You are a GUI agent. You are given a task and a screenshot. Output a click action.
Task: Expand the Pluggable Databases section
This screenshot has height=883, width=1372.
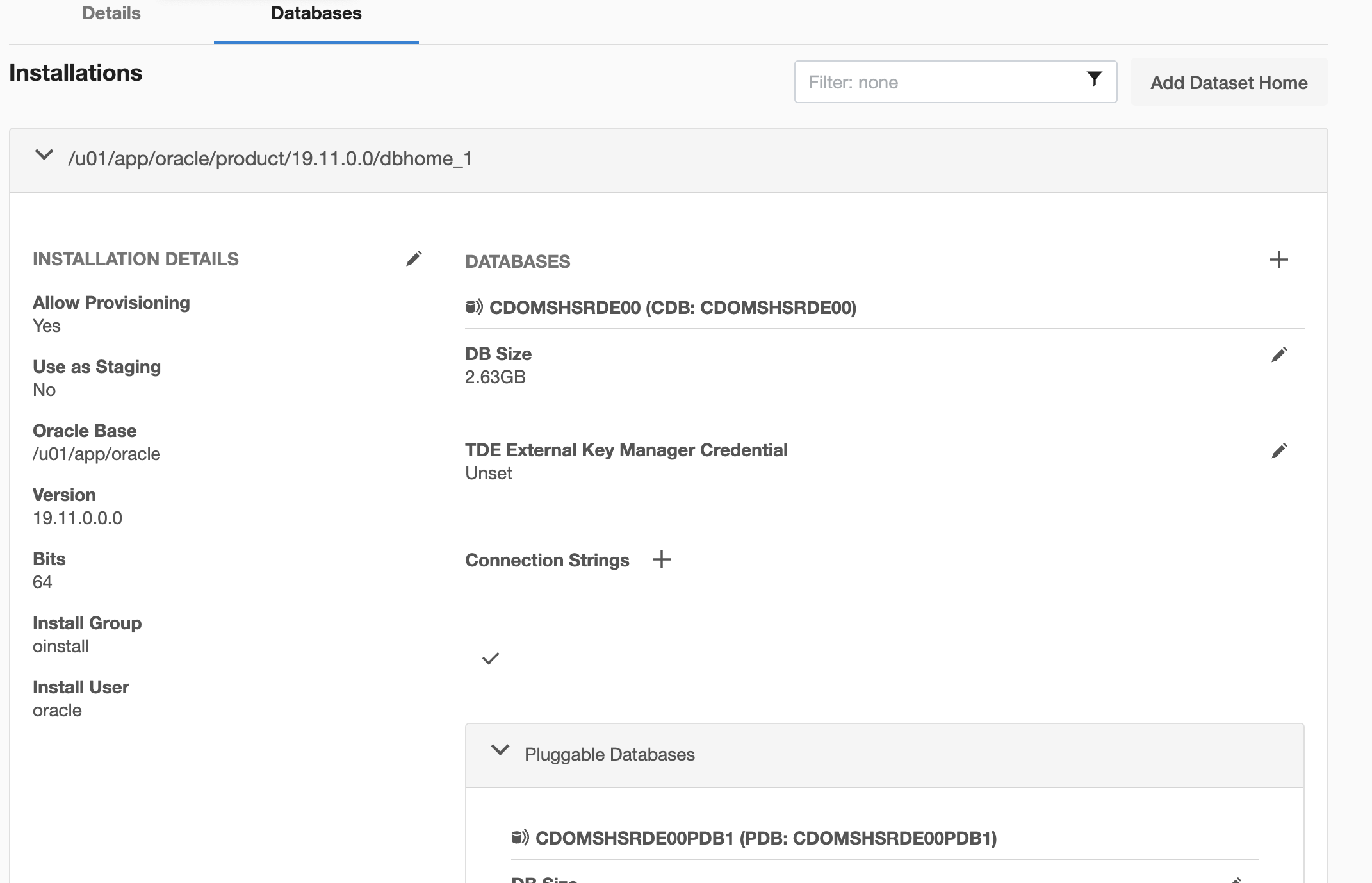[x=500, y=753]
